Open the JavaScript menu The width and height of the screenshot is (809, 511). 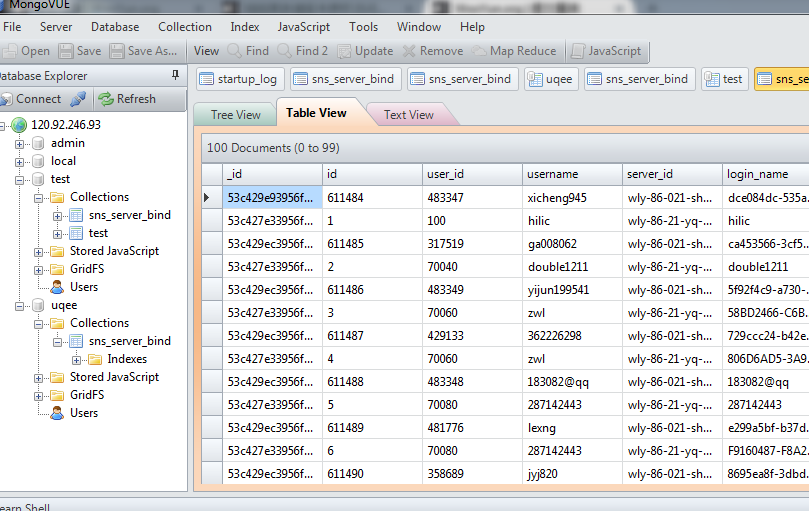303,27
